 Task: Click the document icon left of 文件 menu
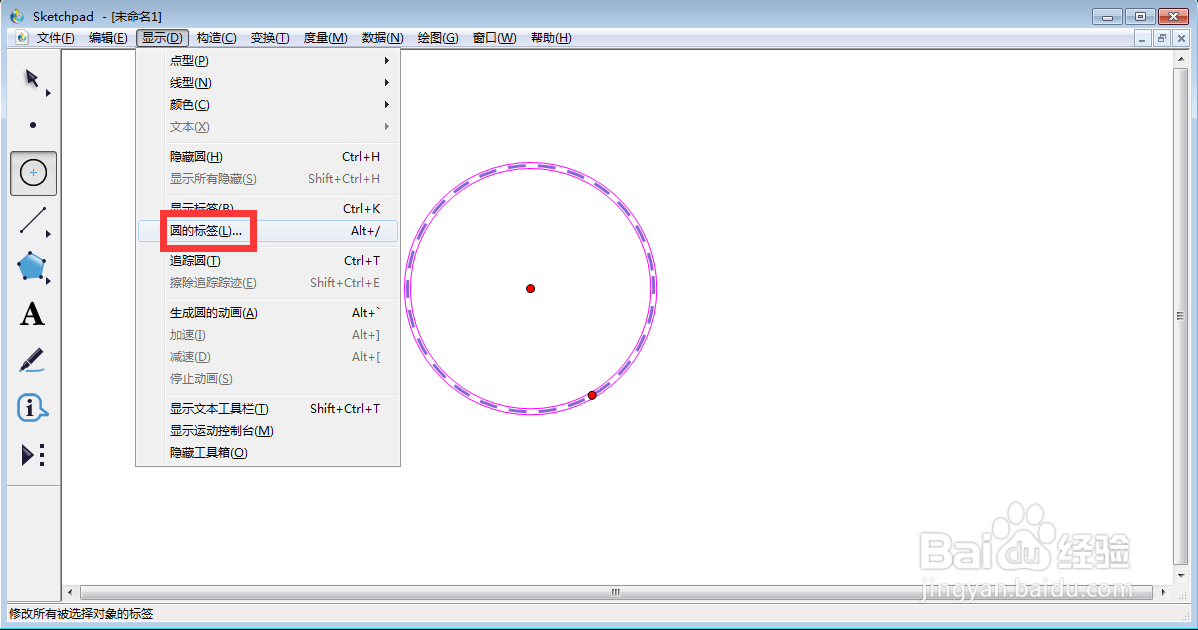click(x=21, y=37)
